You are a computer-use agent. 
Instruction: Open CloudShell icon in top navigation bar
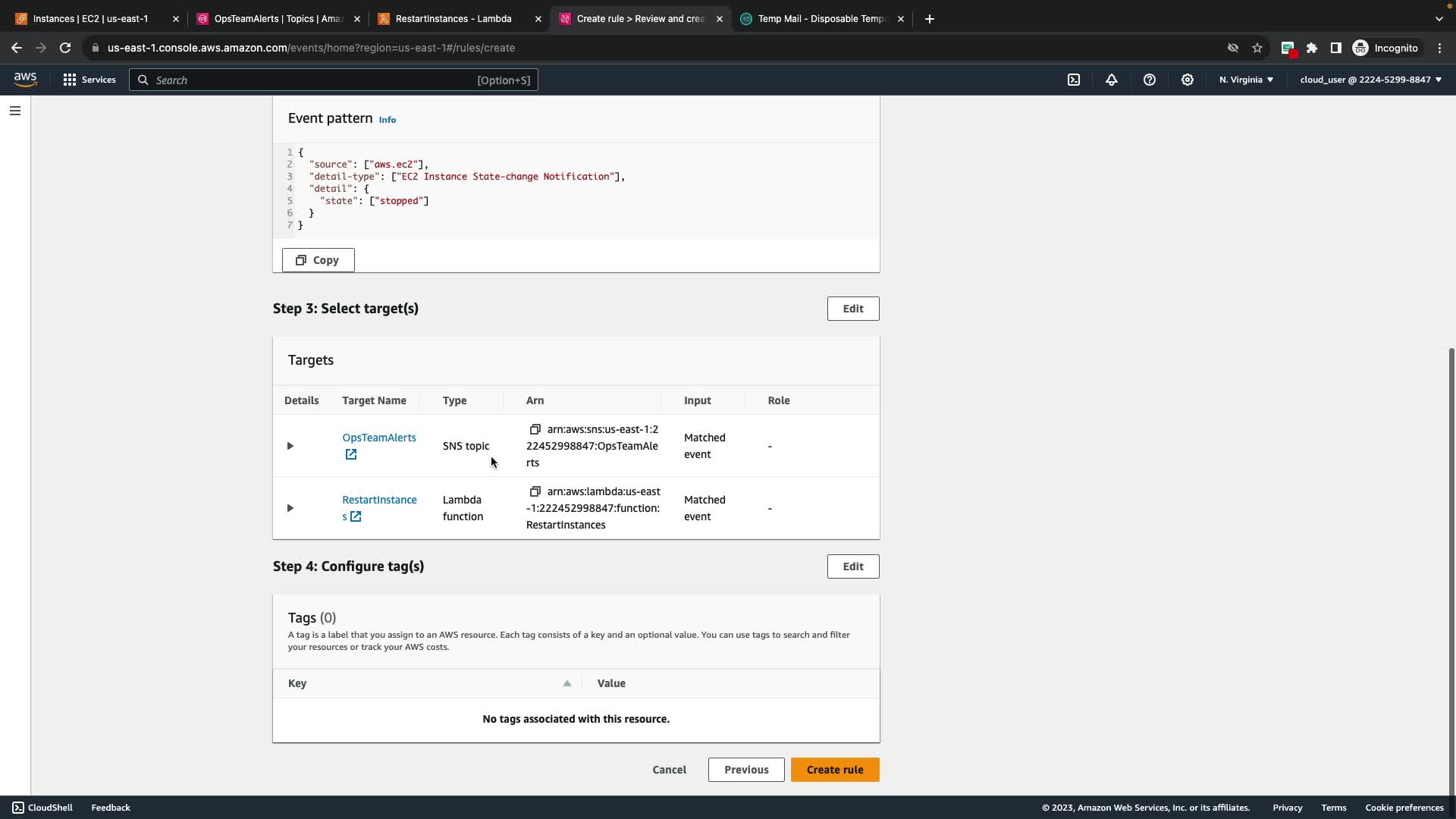pos(1074,80)
